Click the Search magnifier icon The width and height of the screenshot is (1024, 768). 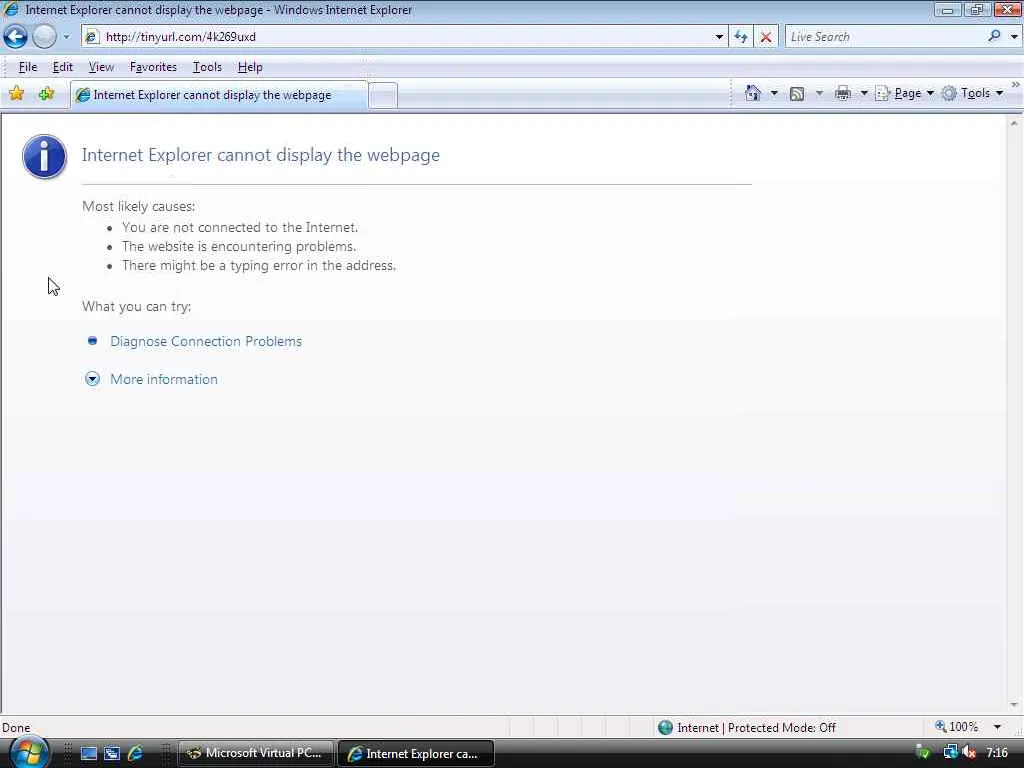coord(994,37)
